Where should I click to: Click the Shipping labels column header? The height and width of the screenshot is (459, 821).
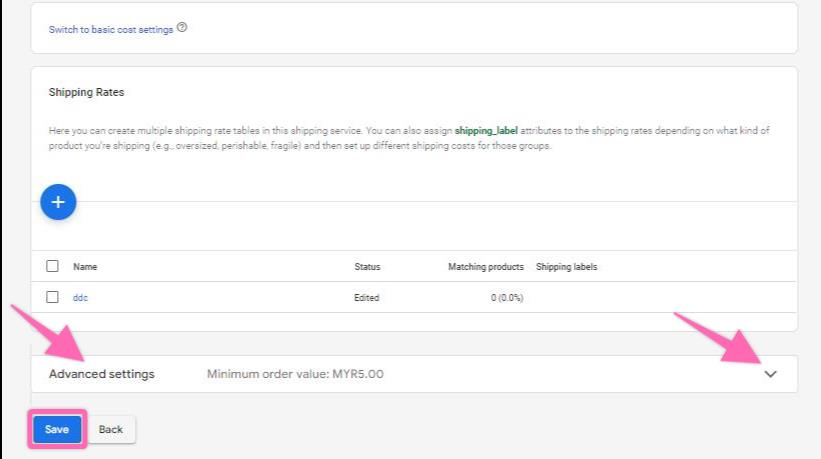566,267
